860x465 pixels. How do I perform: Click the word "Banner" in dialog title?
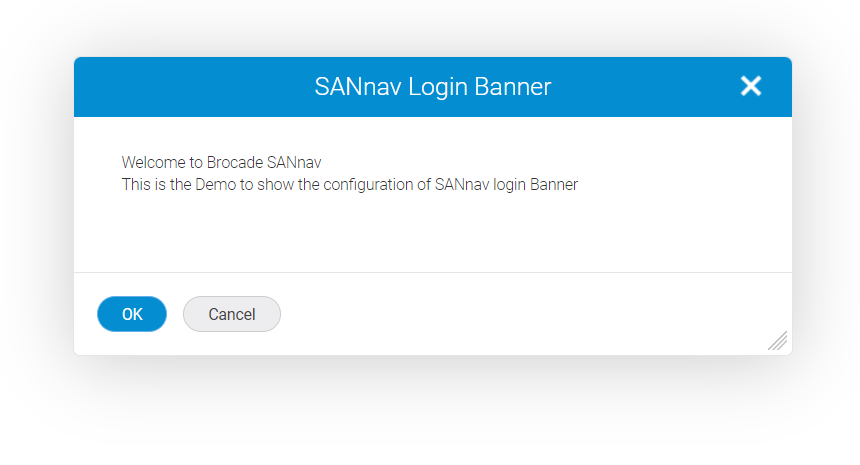point(514,87)
